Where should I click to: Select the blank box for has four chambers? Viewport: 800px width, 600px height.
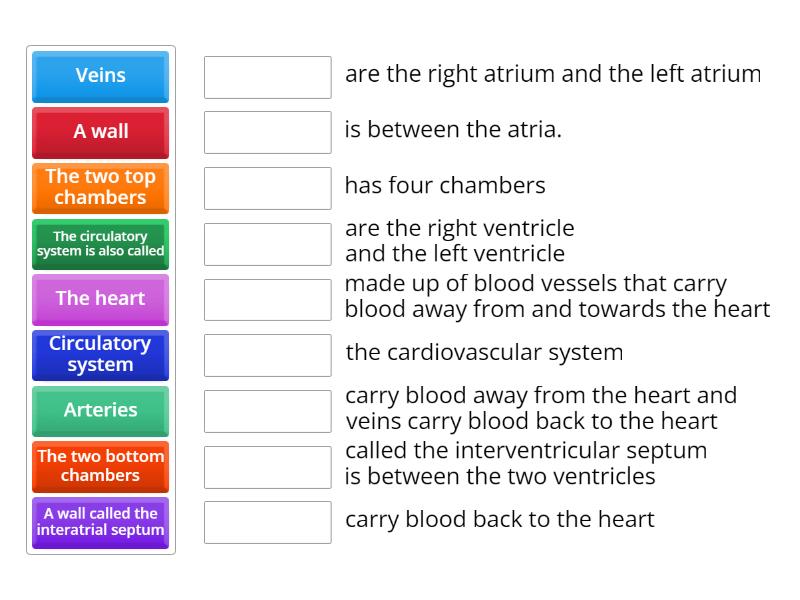[266, 186]
